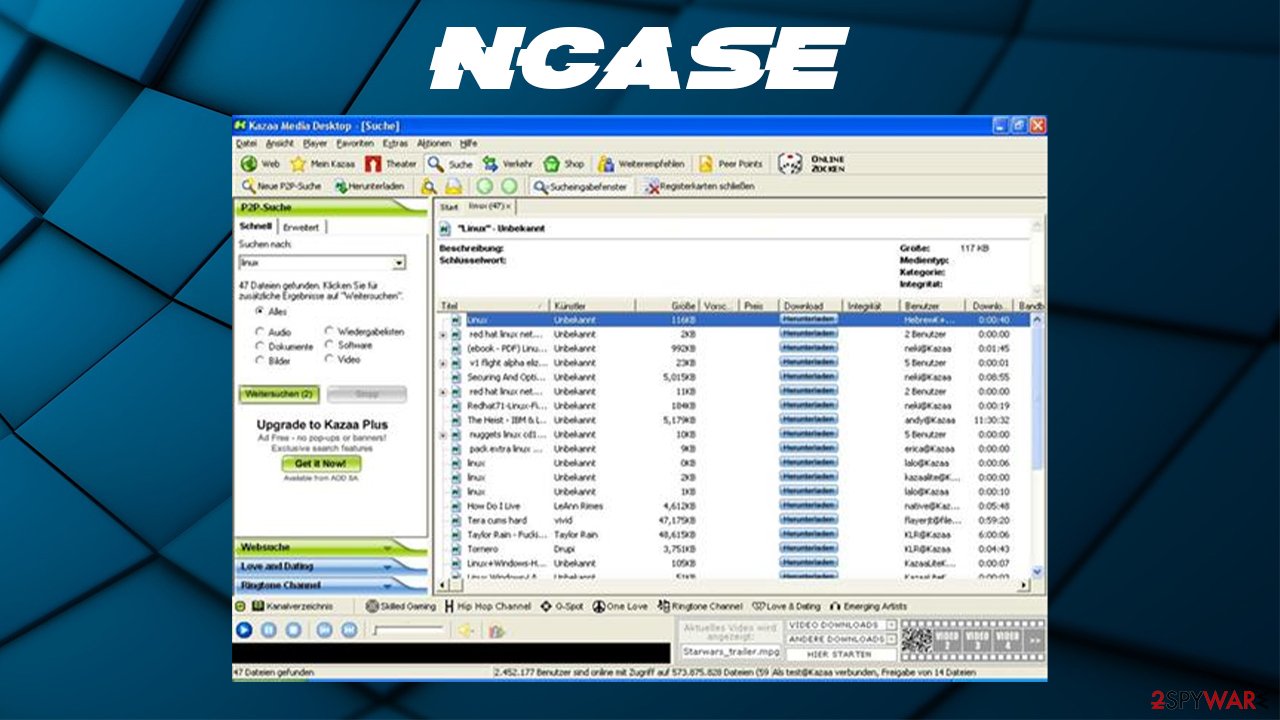1280x720 pixels.
Task: Select the Video filter option
Action: tap(328, 358)
